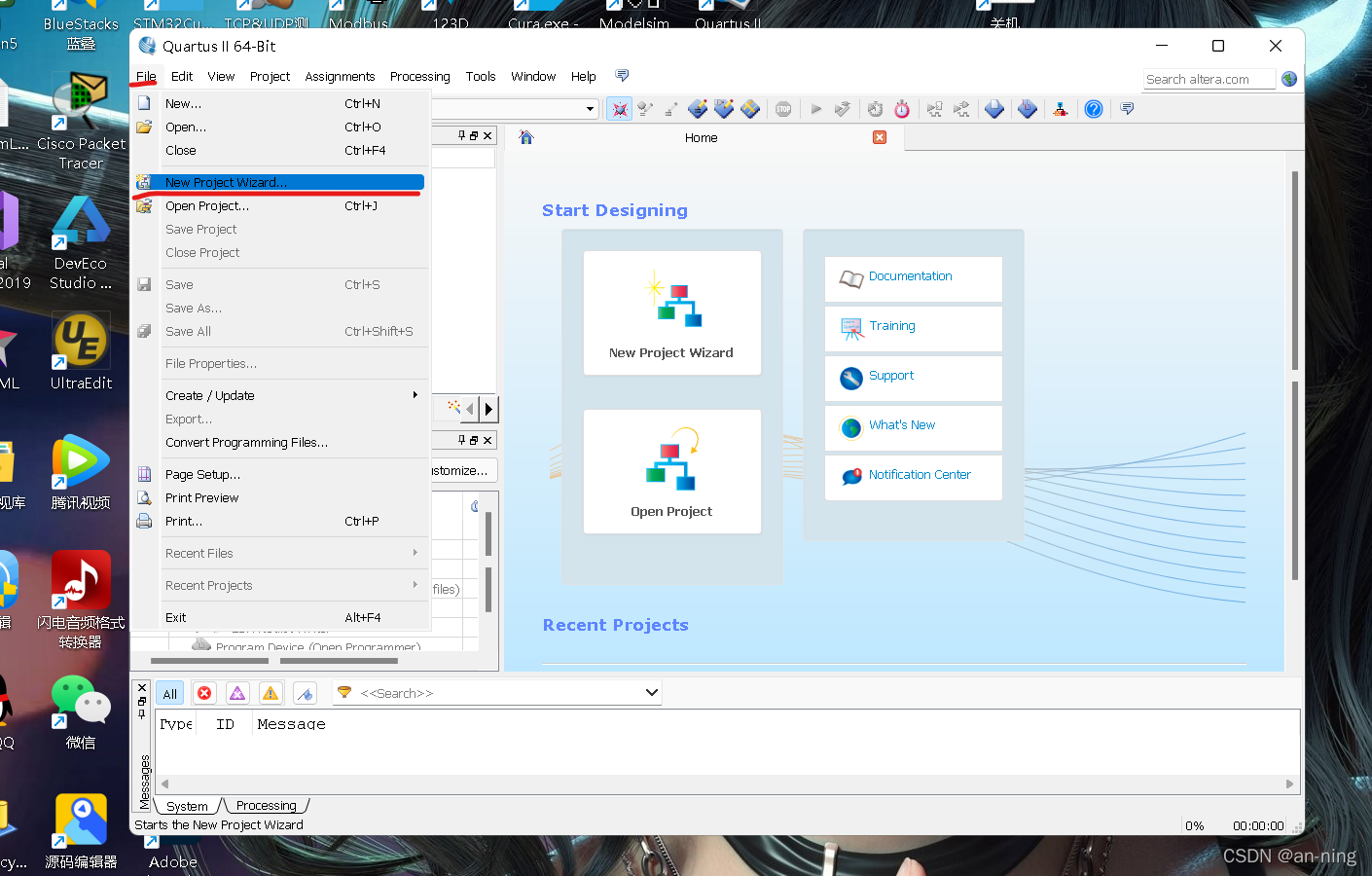The height and width of the screenshot is (876, 1372).
Task: Open Tencent Video (腾讯视频) desktop icon
Action: click(x=81, y=473)
